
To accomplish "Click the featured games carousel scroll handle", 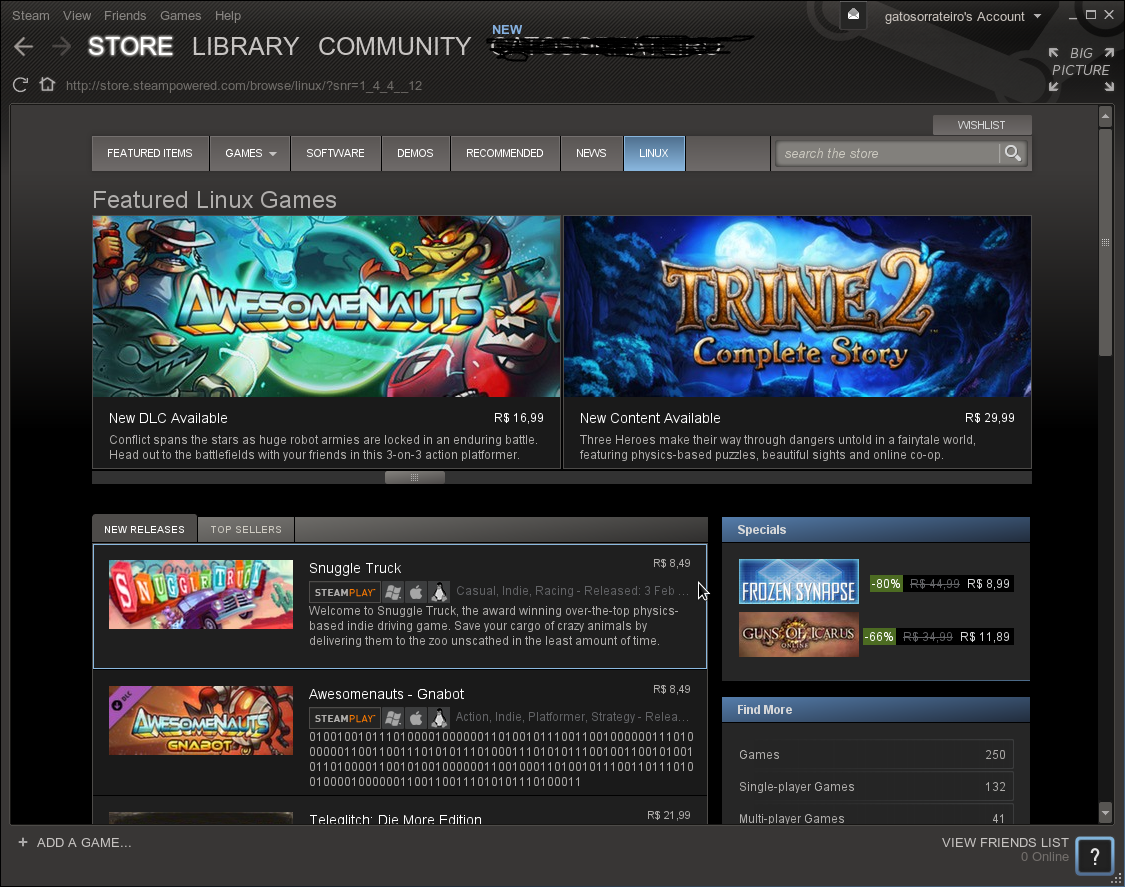I will click(415, 477).
